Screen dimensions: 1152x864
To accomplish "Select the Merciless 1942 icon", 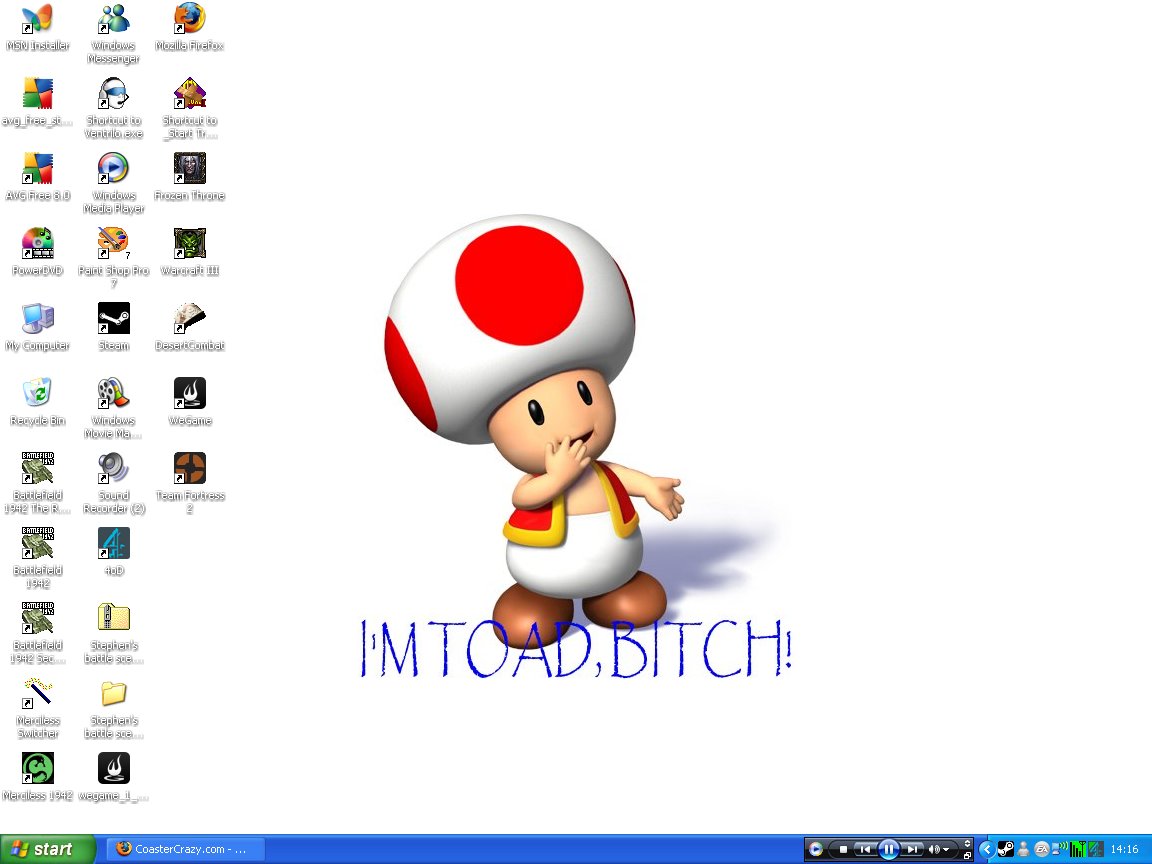I will click(x=37, y=777).
